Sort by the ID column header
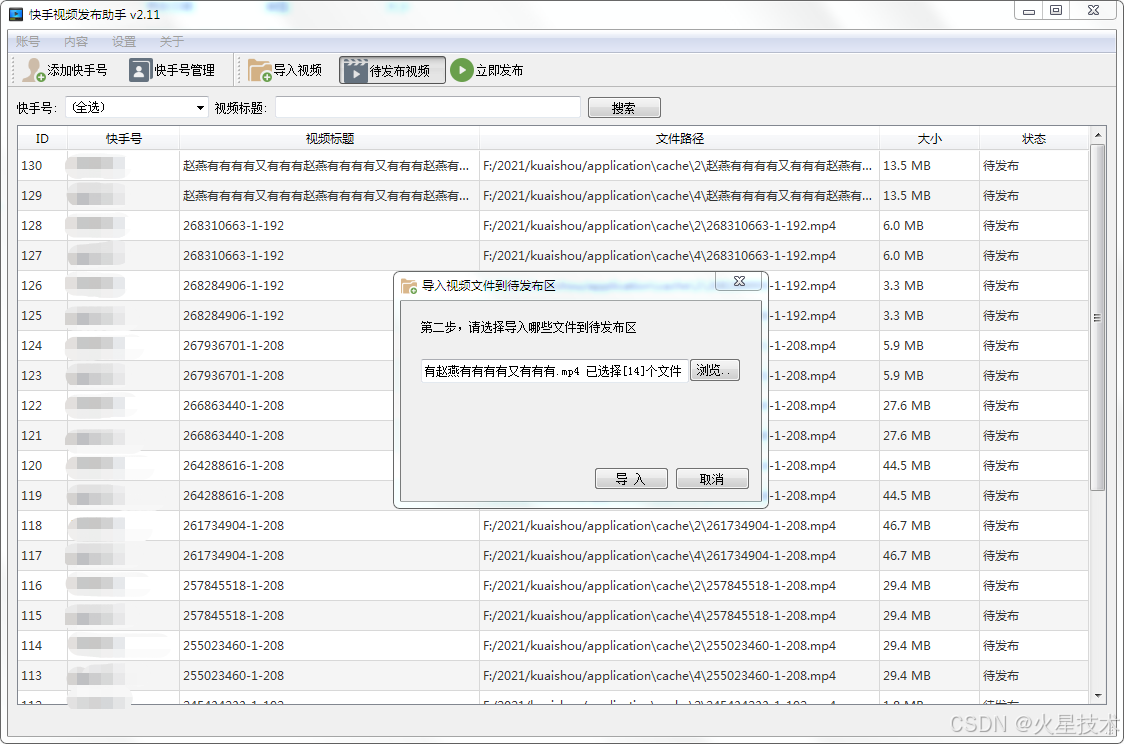Screen dimensions: 1124x744 [x=42, y=138]
